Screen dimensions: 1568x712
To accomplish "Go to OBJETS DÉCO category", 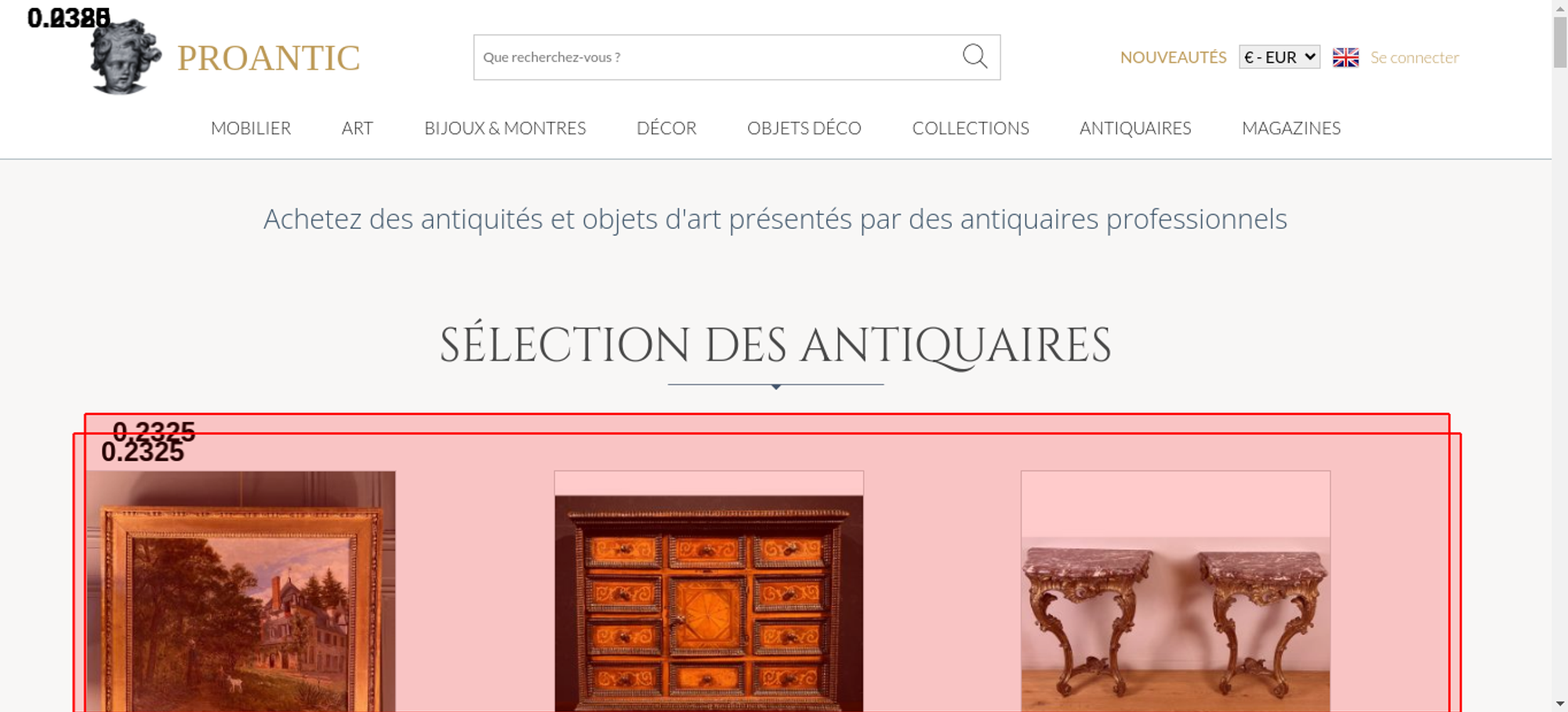I will [804, 128].
